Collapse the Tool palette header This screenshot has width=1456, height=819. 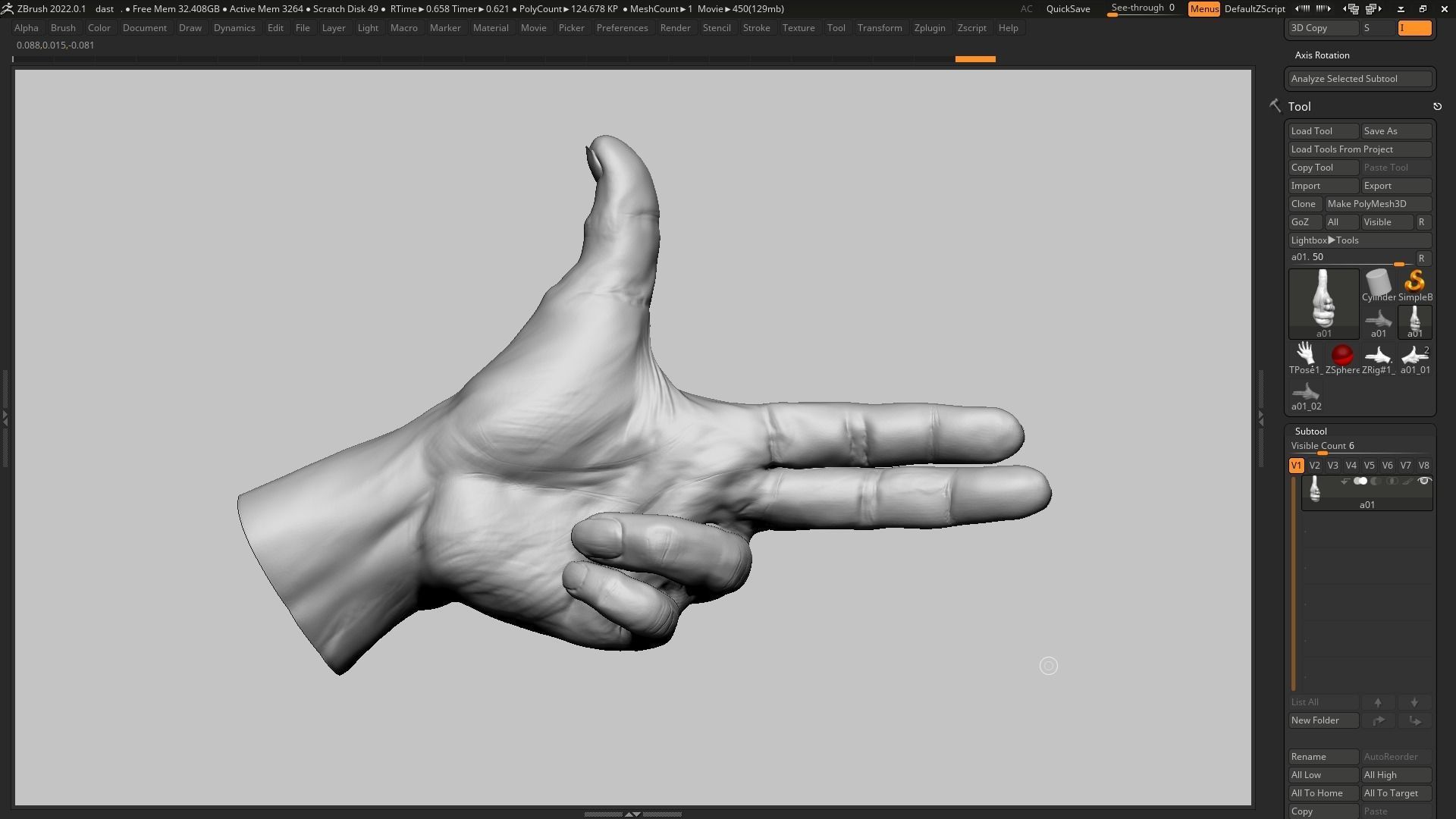(x=1299, y=107)
